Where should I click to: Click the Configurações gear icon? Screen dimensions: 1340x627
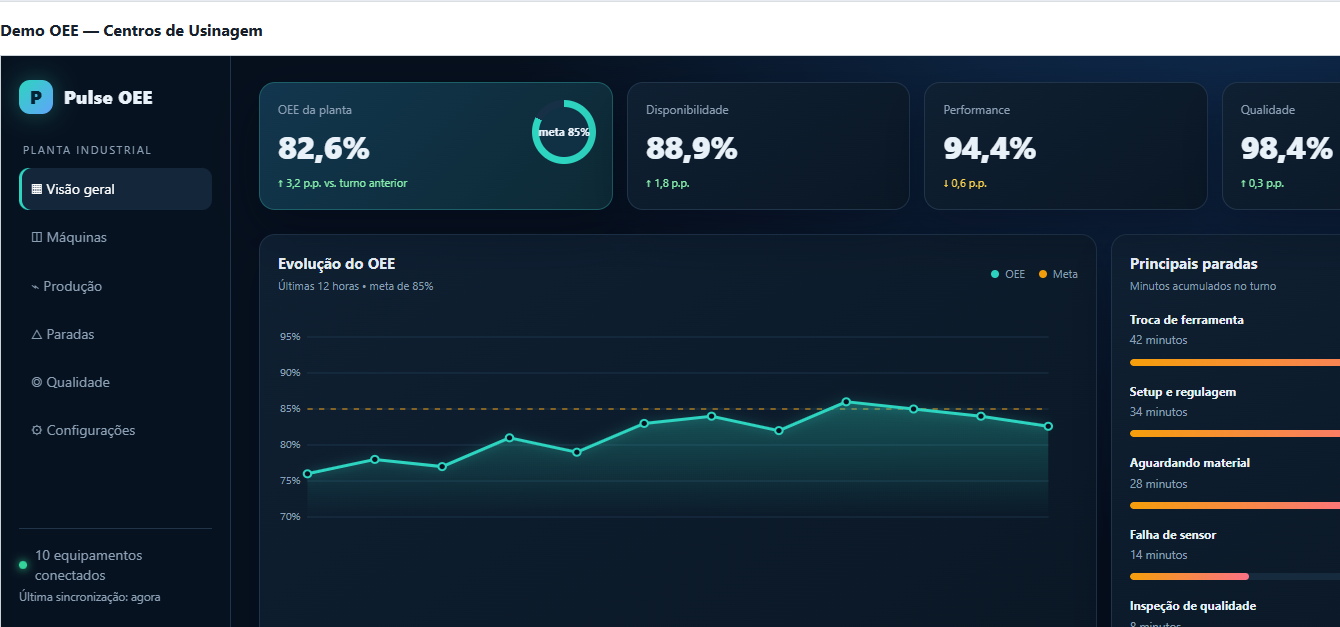click(x=37, y=430)
